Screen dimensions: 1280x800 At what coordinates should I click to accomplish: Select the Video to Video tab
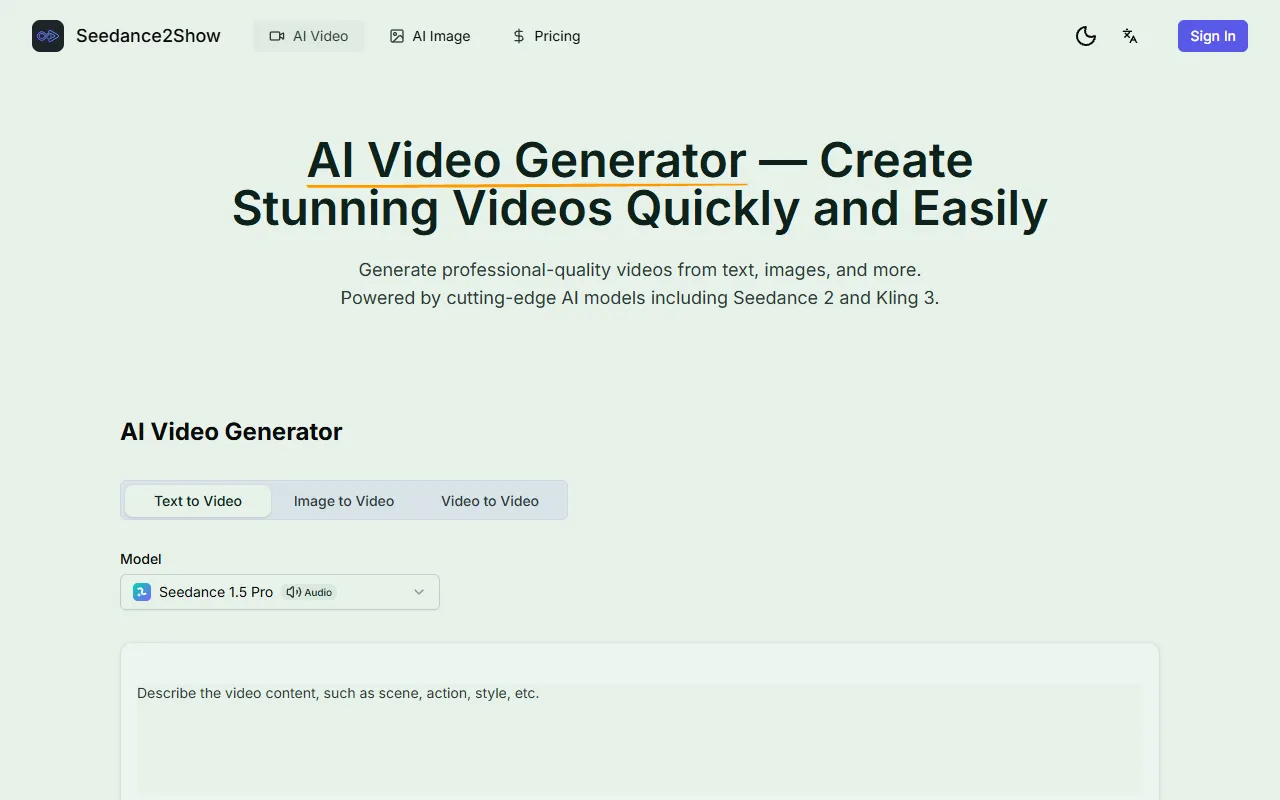(490, 501)
